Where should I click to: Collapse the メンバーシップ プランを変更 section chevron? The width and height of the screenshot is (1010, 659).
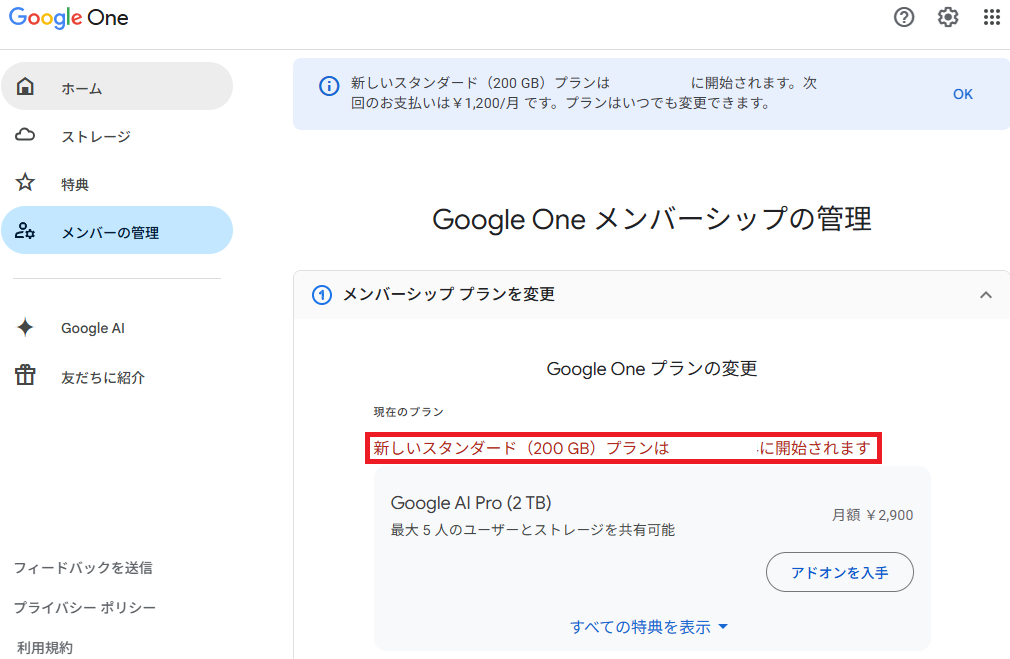coord(986,295)
